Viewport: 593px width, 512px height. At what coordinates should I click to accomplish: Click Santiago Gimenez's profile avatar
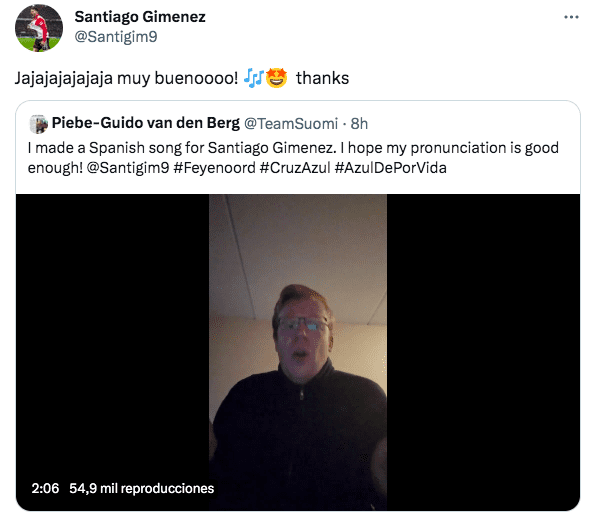[39, 28]
